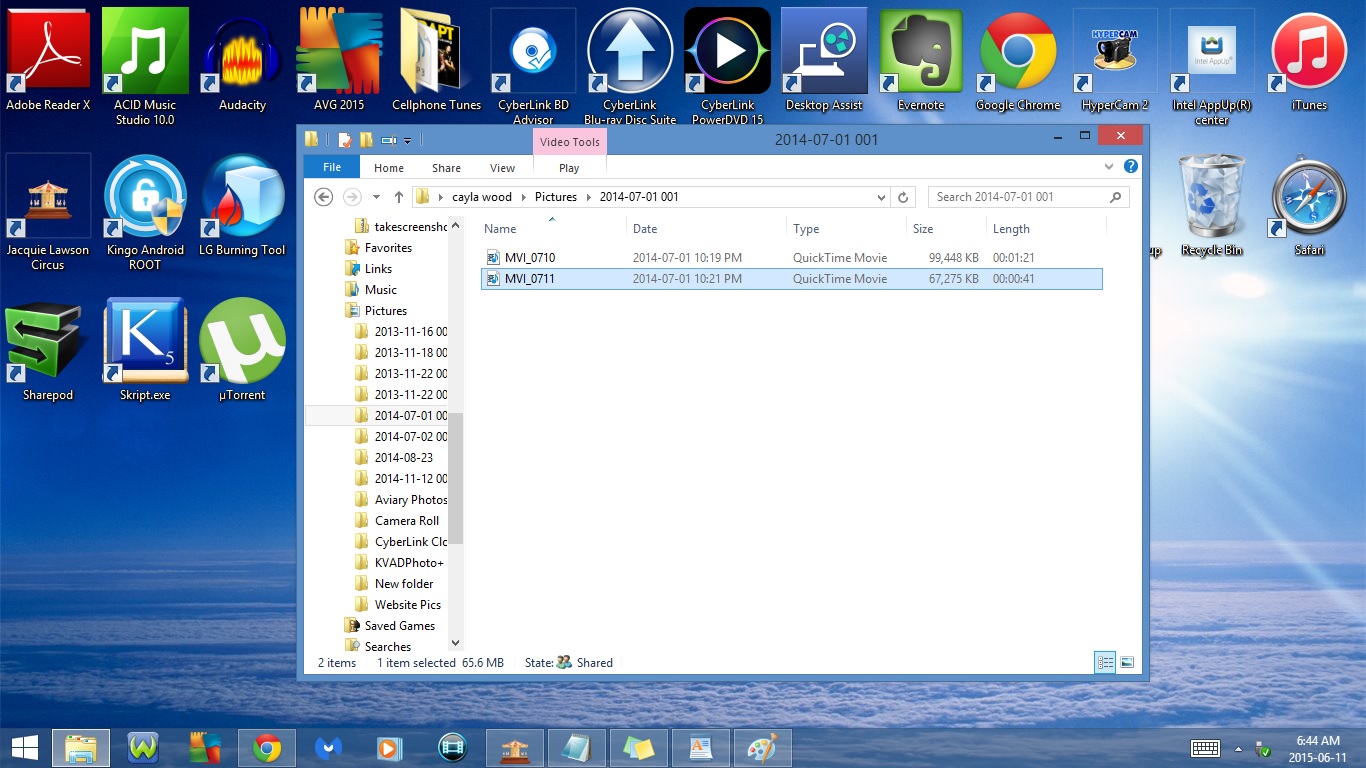This screenshot has height=768, width=1366.
Task: Click 'Pictures' in the address bar path
Action: point(556,197)
